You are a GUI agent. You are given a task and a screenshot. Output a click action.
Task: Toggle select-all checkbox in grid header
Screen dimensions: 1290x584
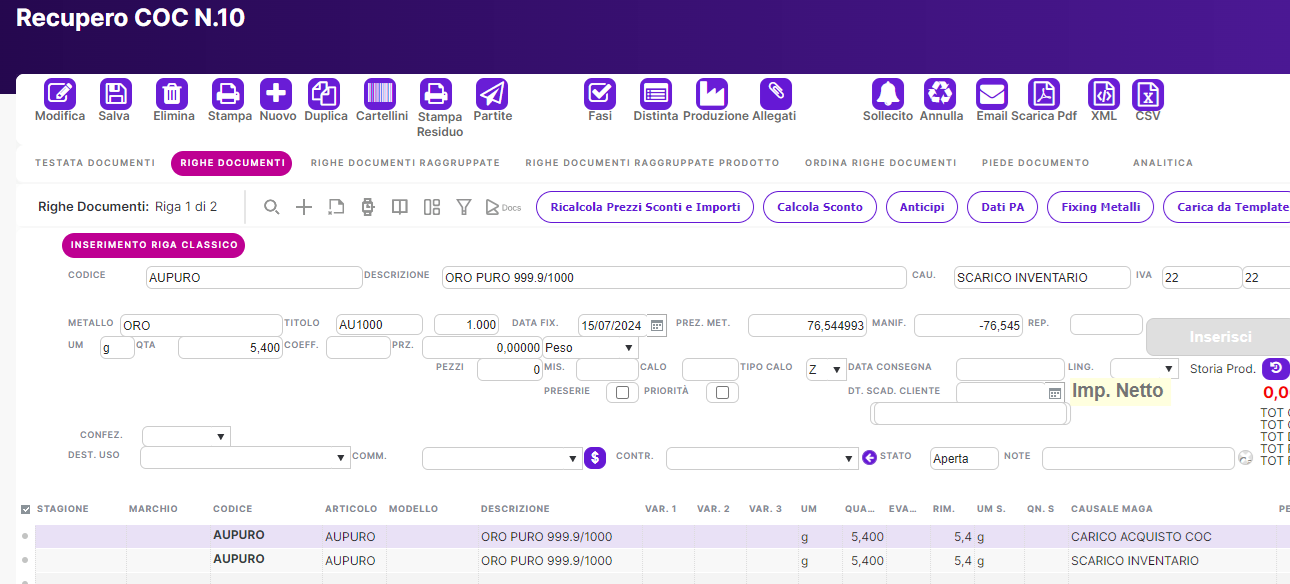pos(25,510)
